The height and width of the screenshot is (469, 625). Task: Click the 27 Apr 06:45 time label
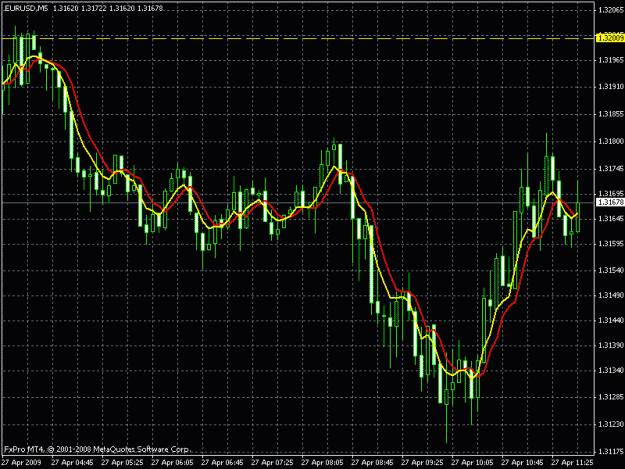click(222, 463)
